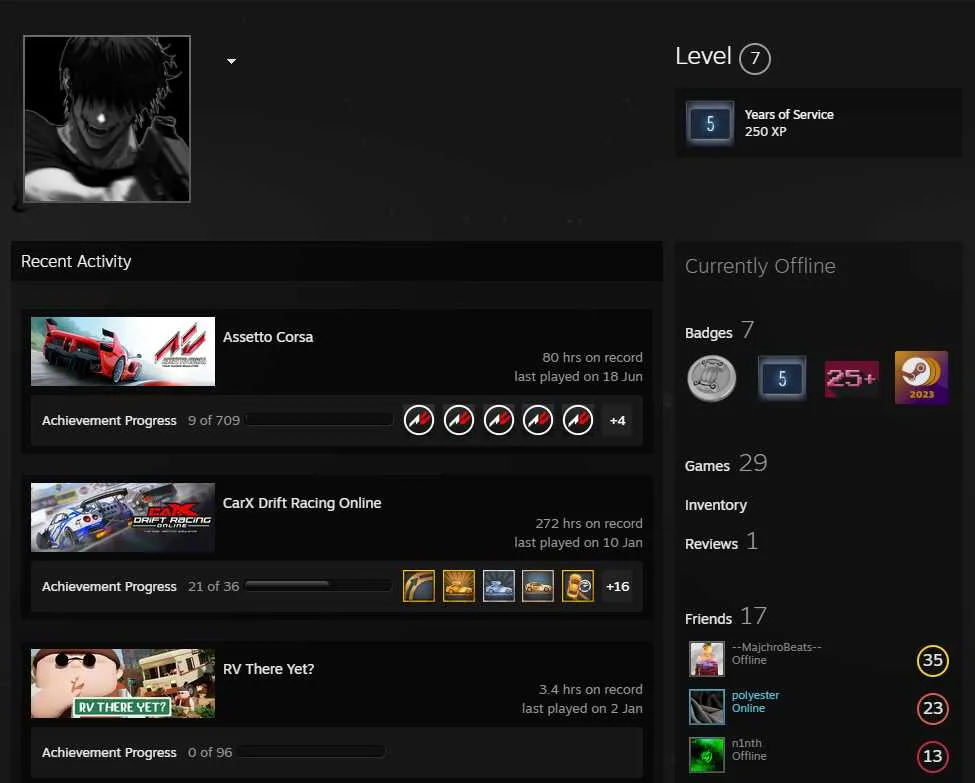Select third Assetto Corsa achievement icon
The height and width of the screenshot is (783, 975).
[499, 420]
